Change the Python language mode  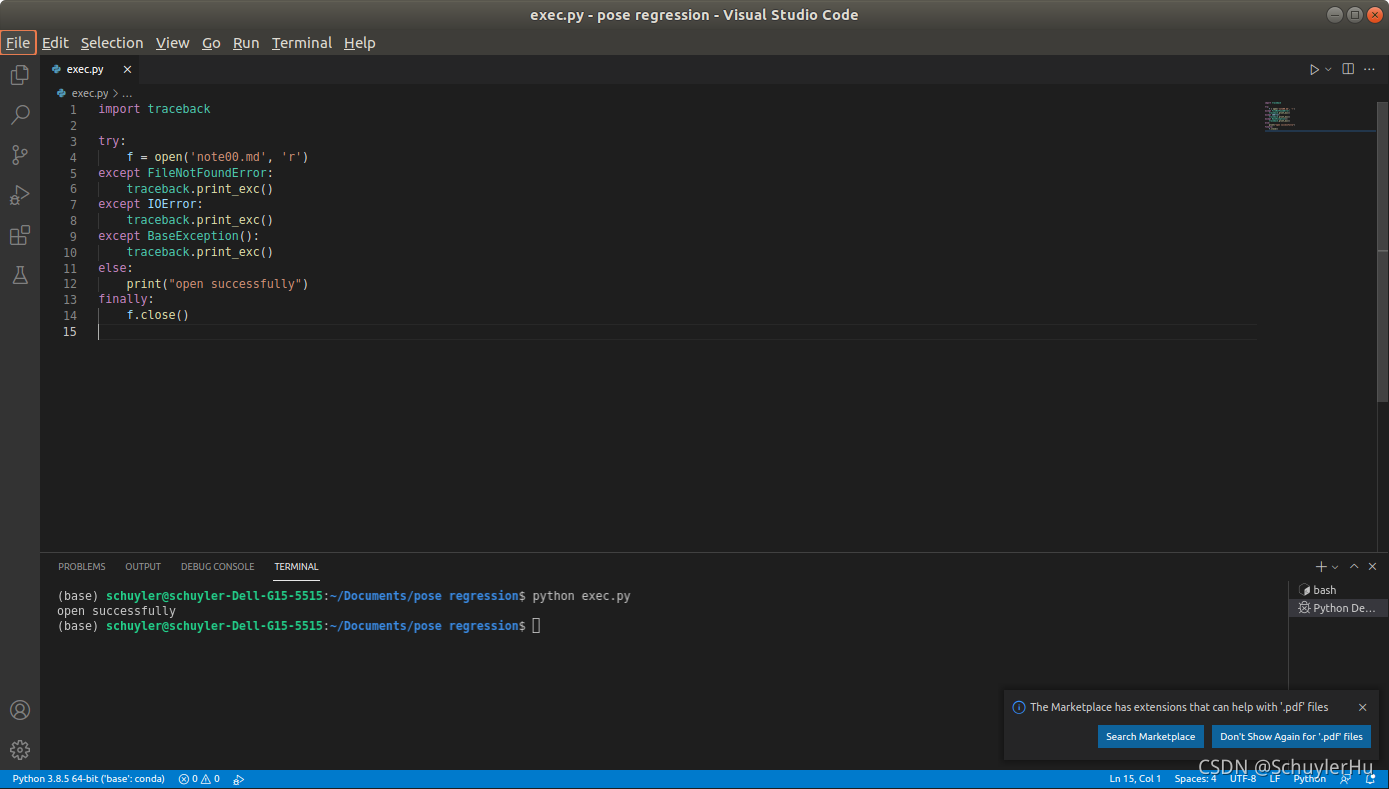(x=1310, y=779)
